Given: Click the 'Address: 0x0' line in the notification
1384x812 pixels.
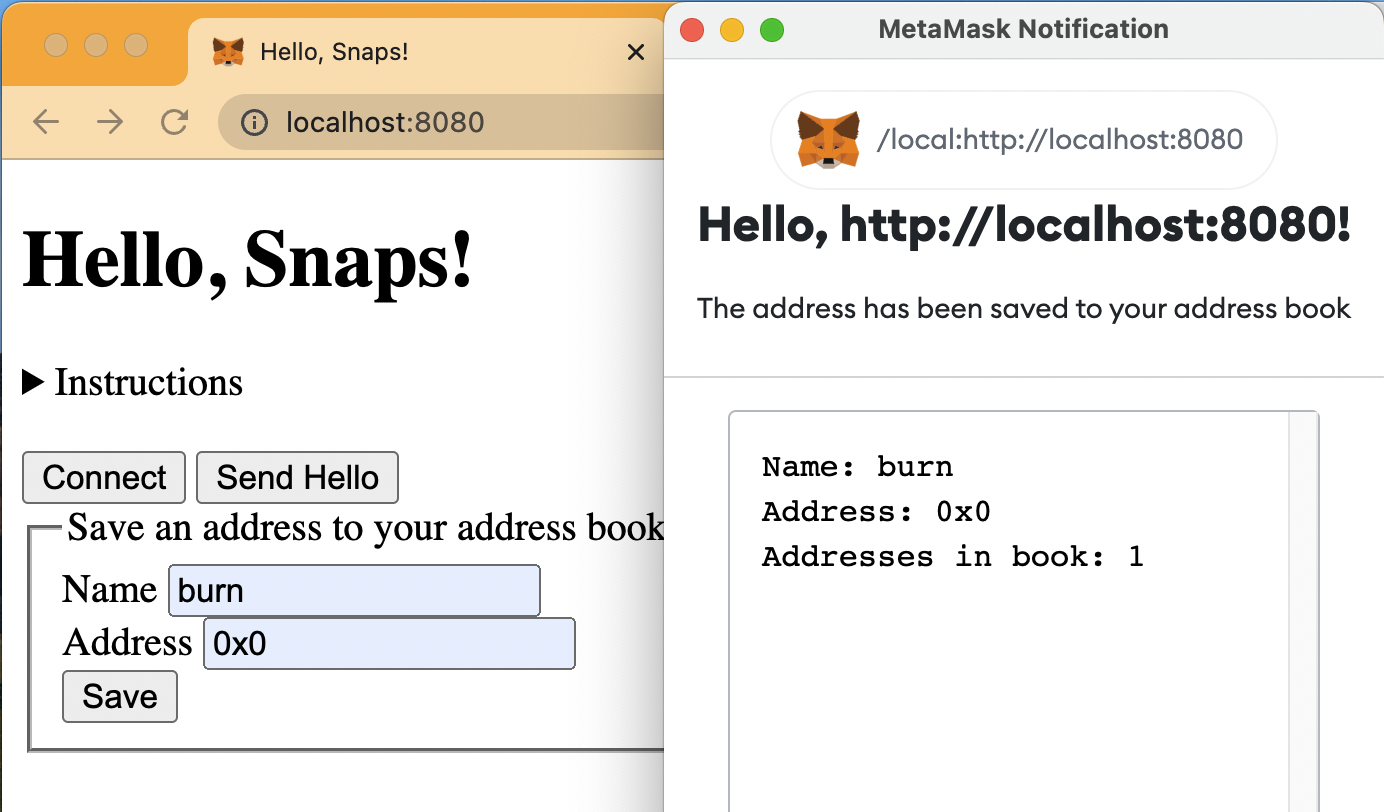Looking at the screenshot, I should tap(876, 512).
